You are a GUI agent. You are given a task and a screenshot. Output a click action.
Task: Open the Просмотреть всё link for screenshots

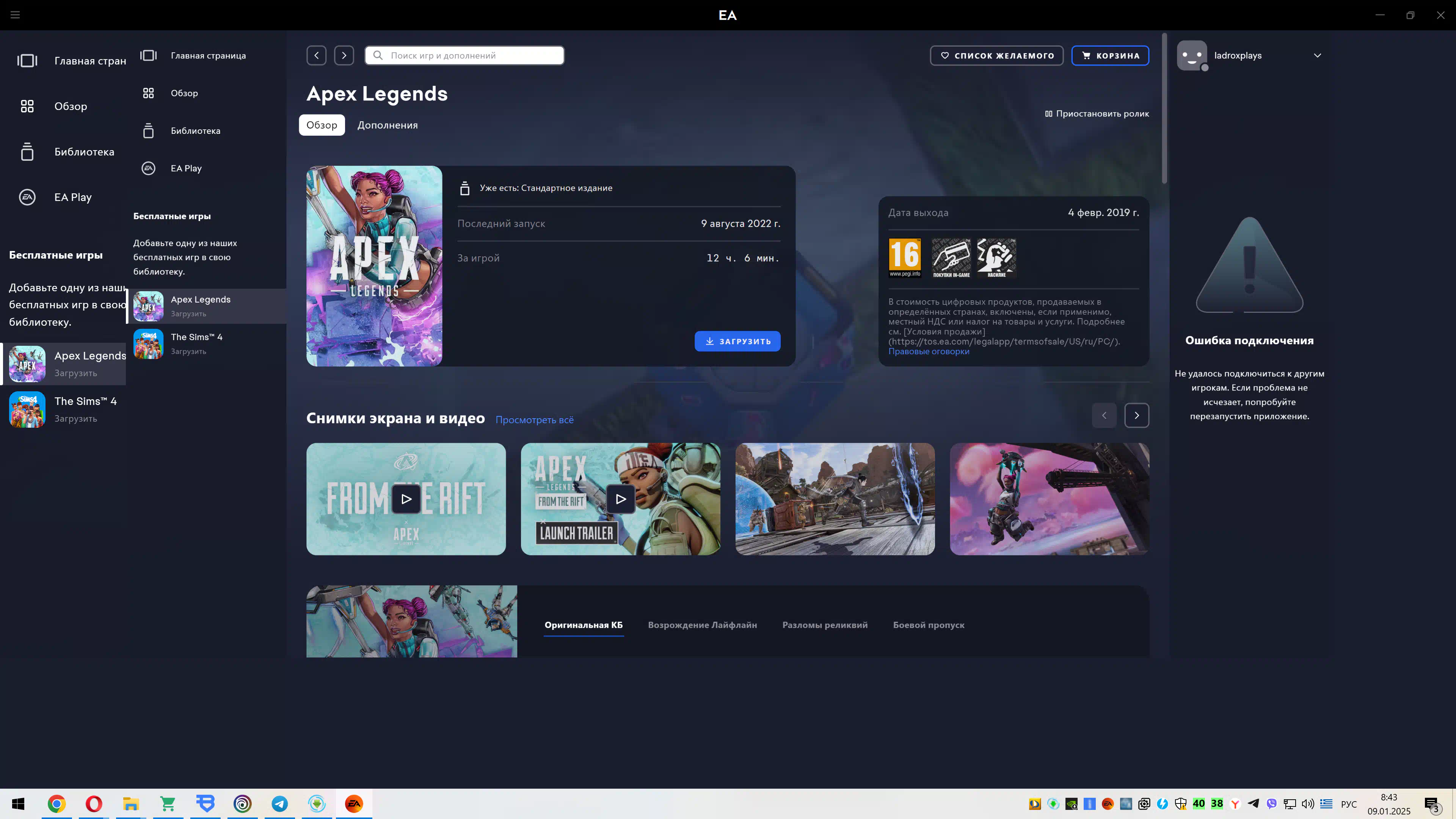(x=535, y=420)
